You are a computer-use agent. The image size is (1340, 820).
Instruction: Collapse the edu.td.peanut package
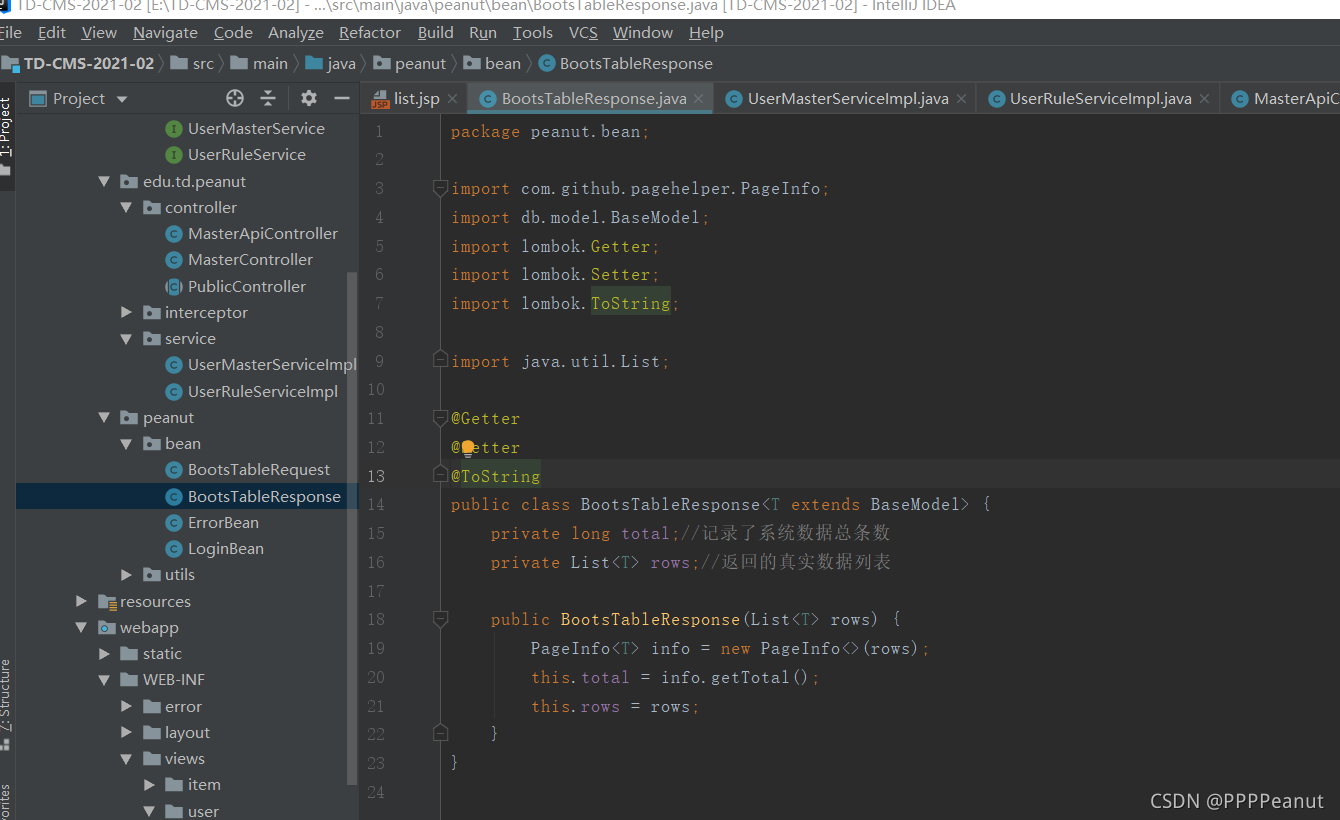[103, 181]
